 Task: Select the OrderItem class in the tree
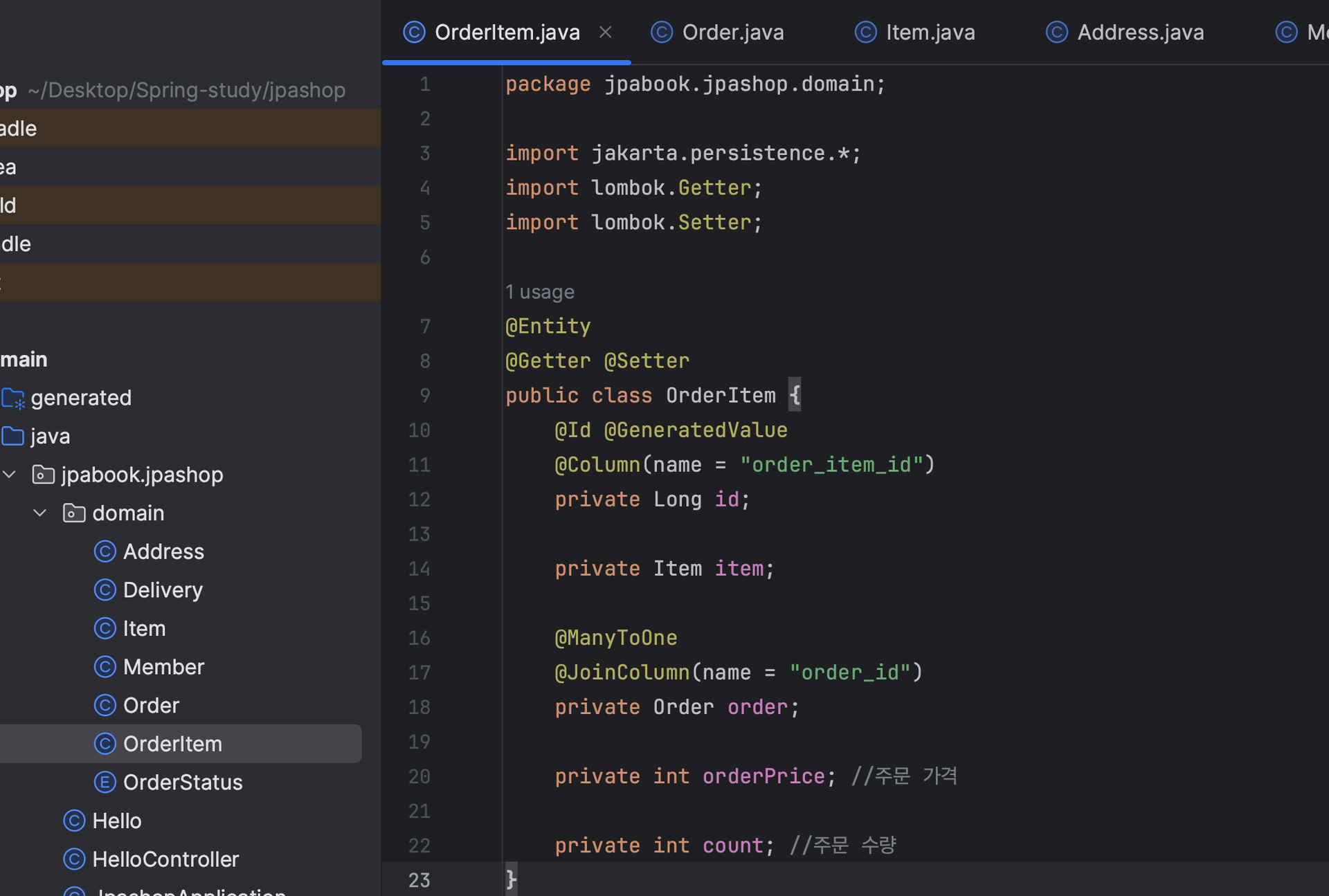pos(172,744)
